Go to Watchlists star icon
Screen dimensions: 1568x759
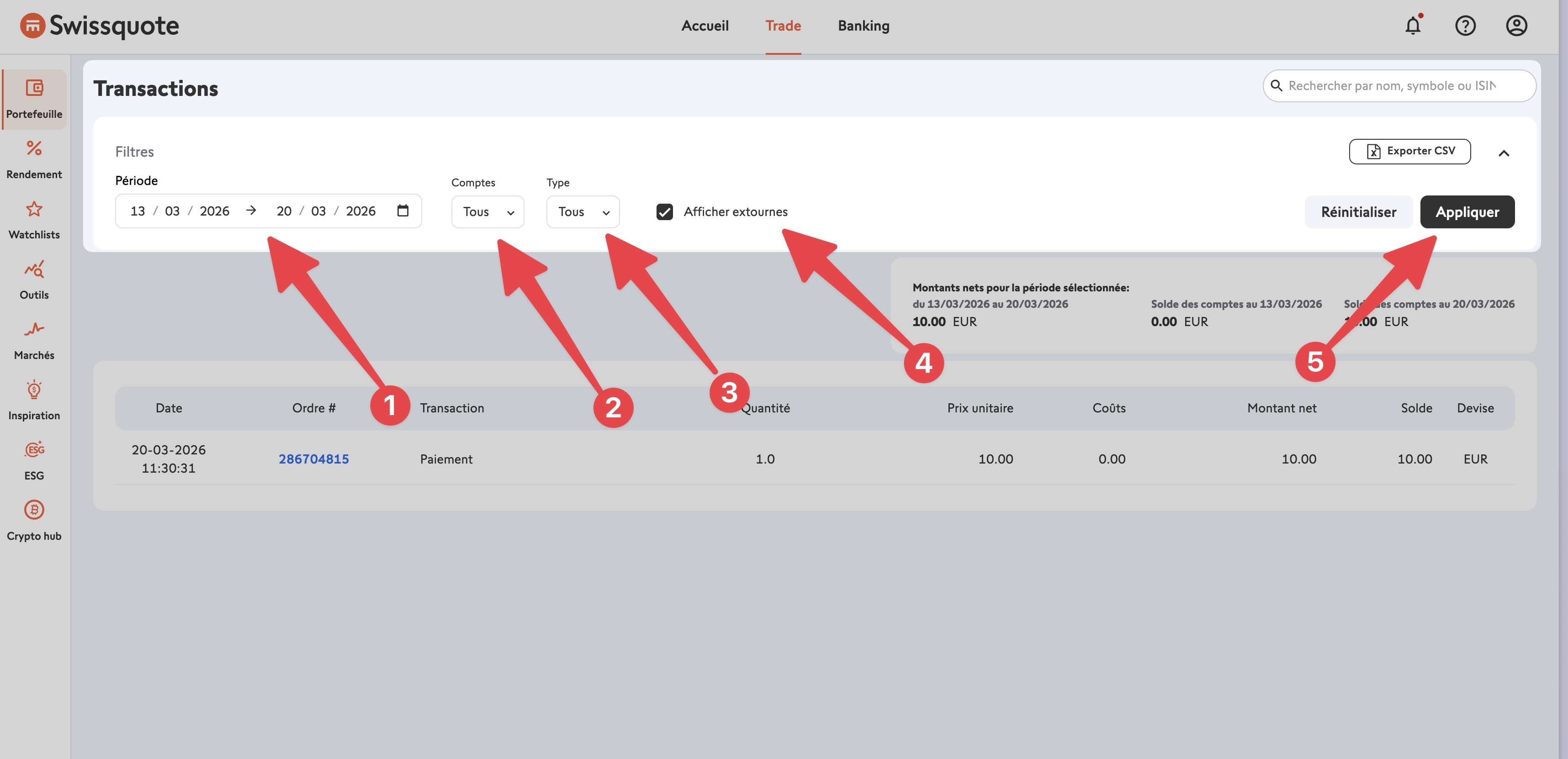(34, 209)
